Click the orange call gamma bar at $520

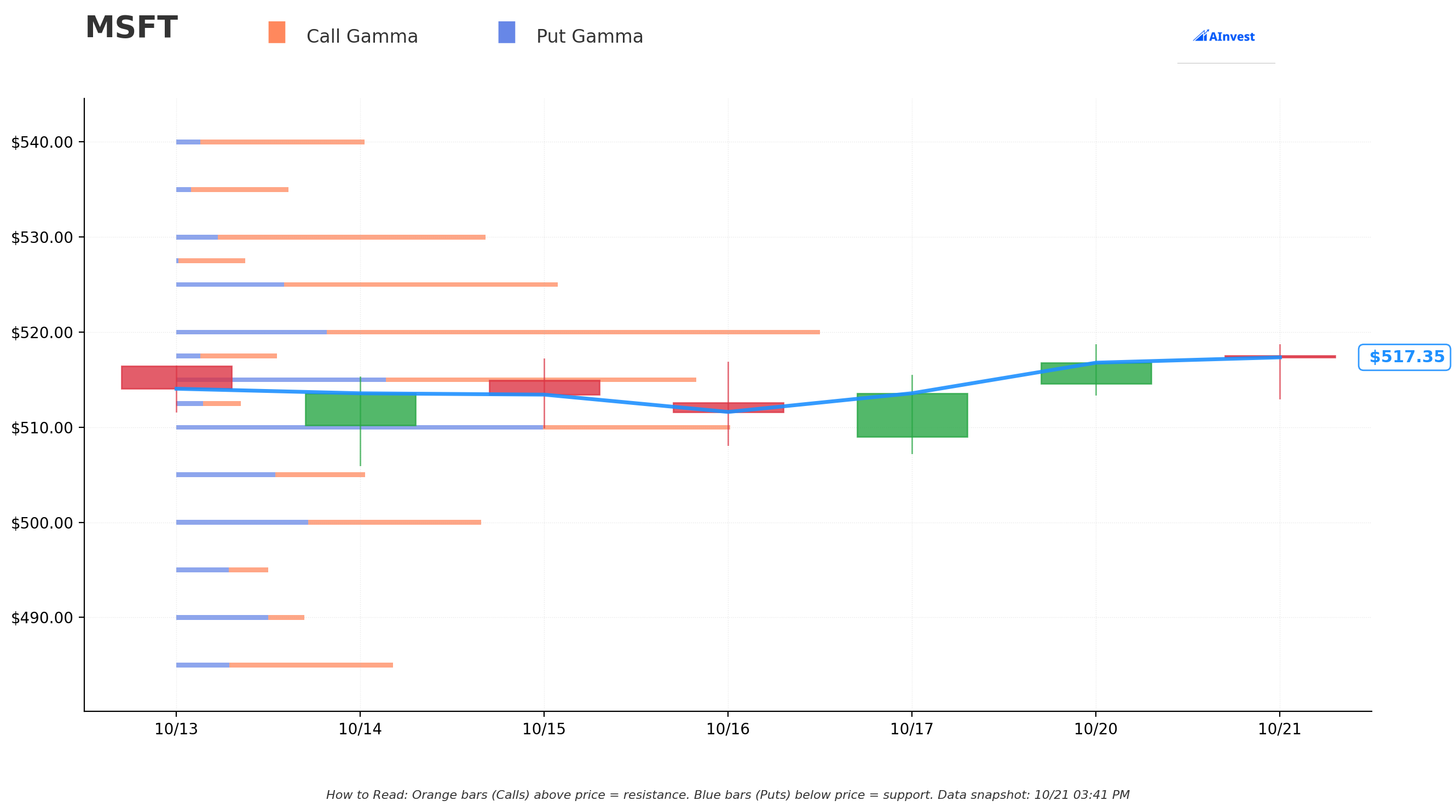(x=573, y=332)
